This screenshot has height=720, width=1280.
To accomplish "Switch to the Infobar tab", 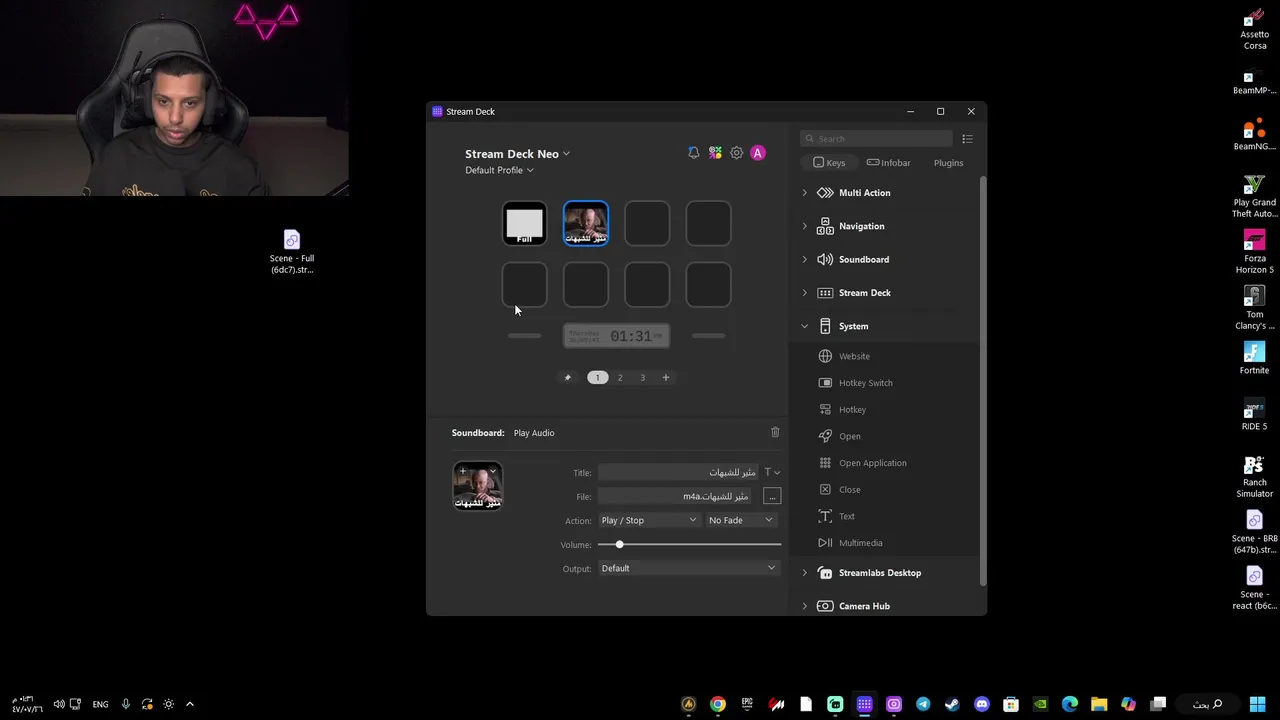I will point(888,163).
